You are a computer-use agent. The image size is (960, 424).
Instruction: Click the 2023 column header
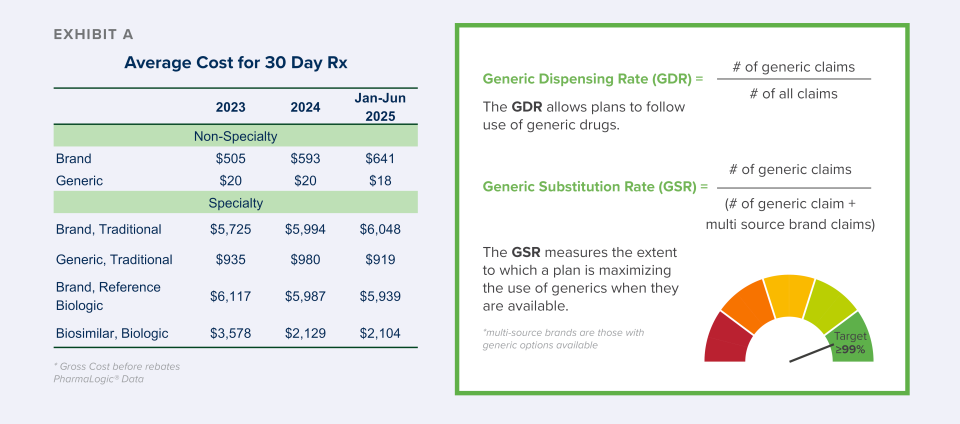click(x=231, y=108)
